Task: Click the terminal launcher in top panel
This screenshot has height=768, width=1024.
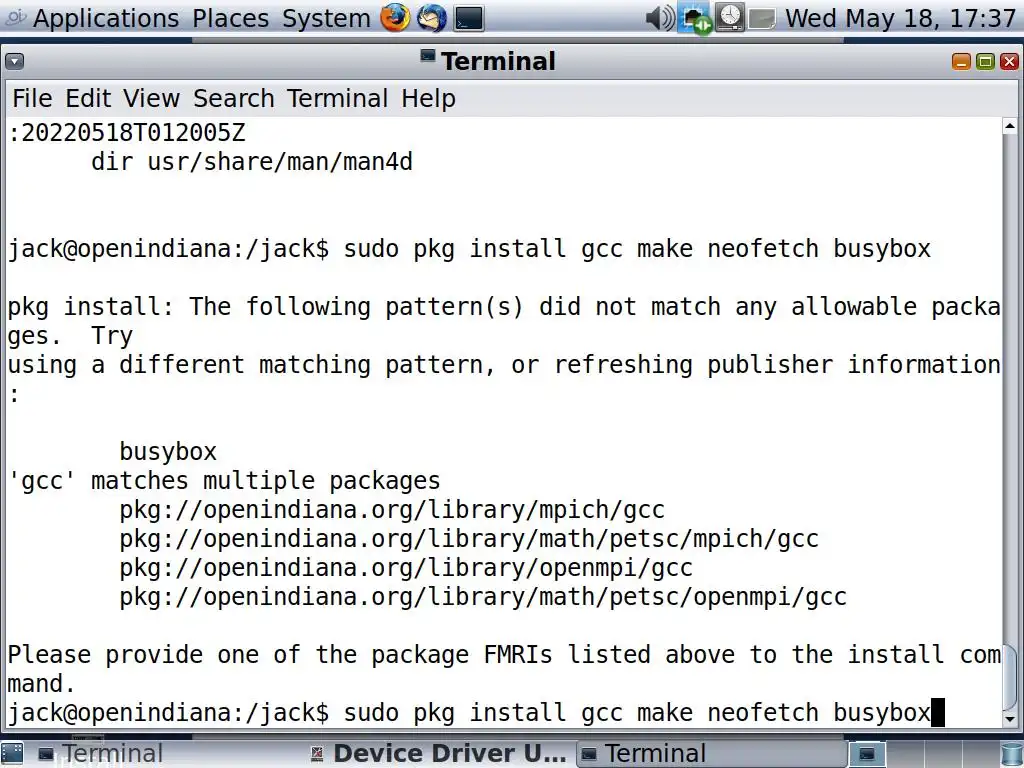Action: 468,18
